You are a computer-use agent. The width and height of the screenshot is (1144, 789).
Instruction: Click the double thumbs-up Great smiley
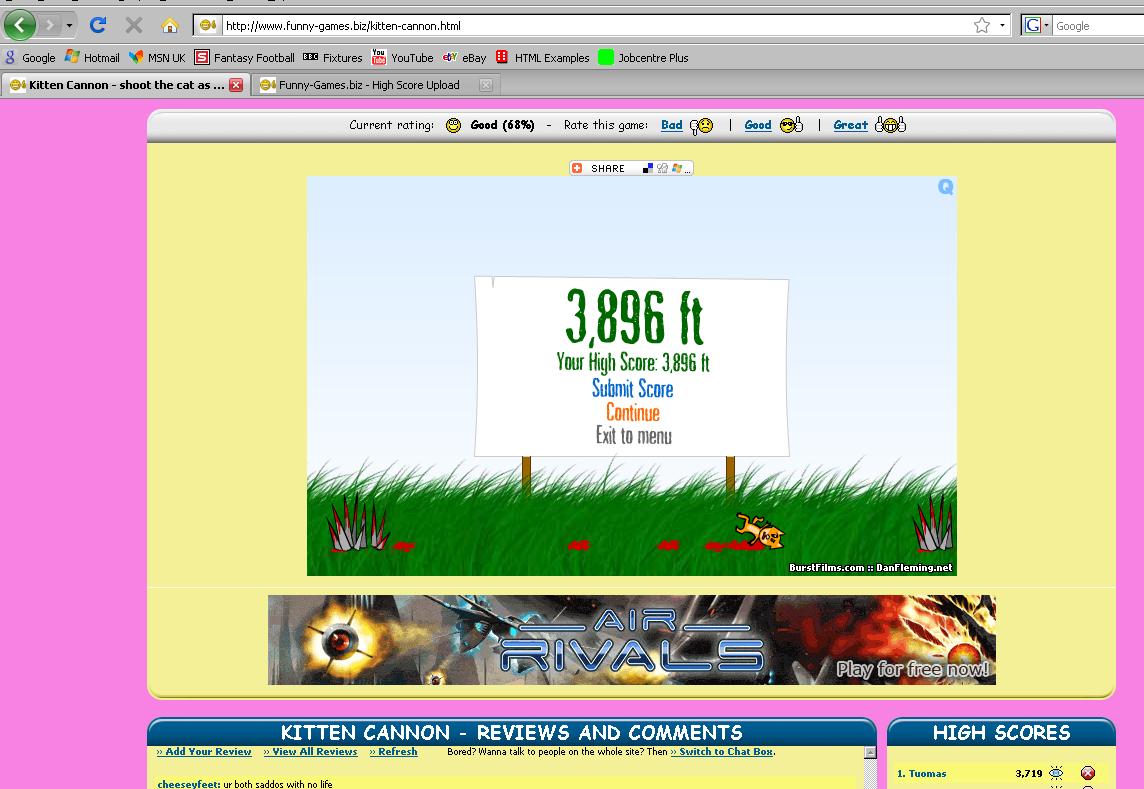(x=890, y=125)
